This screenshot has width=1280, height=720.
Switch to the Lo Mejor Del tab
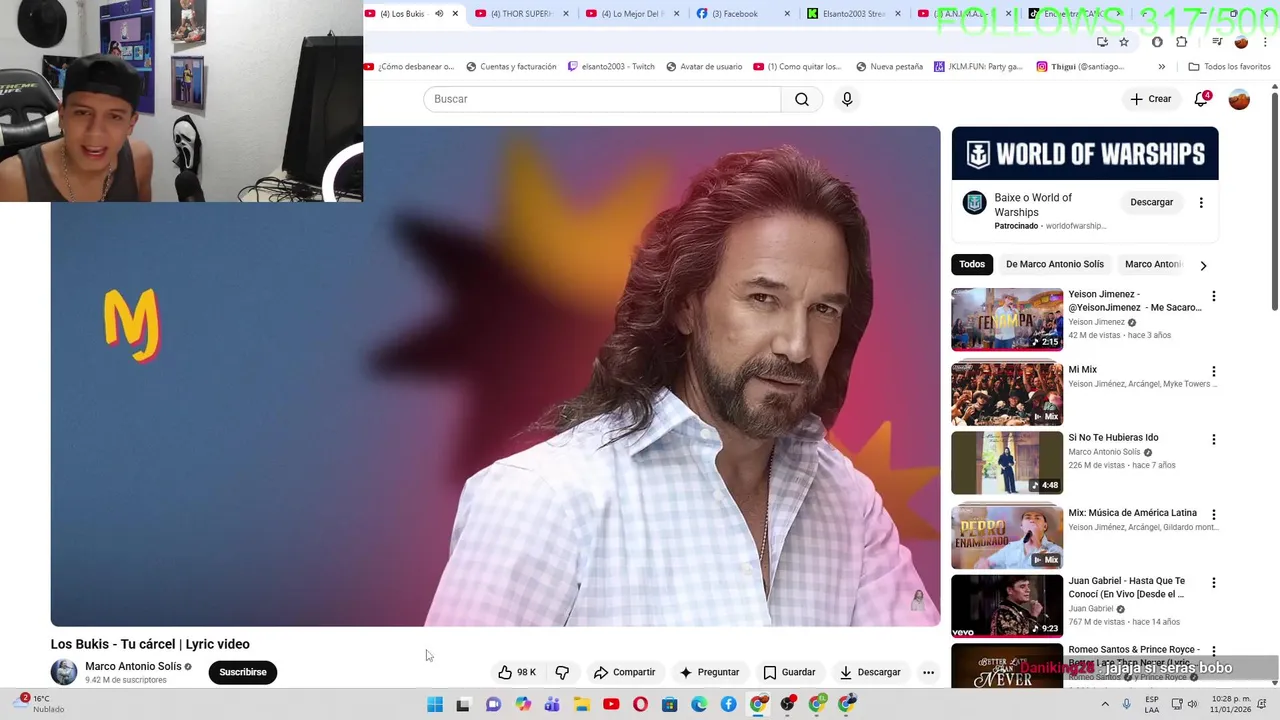pos(631,14)
